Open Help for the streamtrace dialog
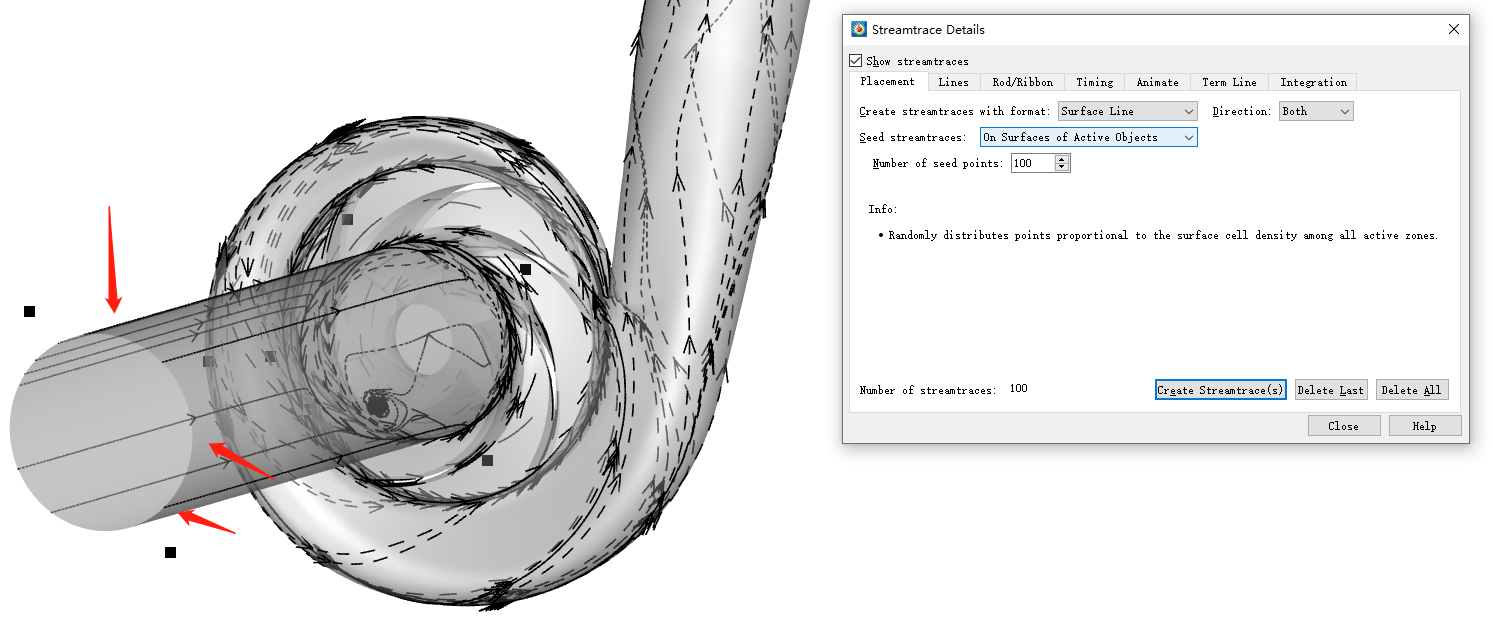The image size is (1493, 621). (1424, 426)
